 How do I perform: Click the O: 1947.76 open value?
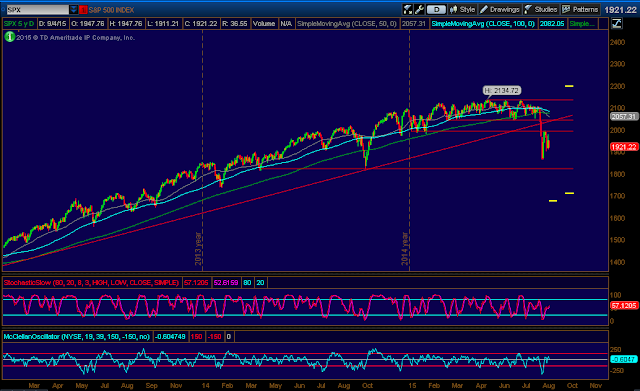(88, 24)
